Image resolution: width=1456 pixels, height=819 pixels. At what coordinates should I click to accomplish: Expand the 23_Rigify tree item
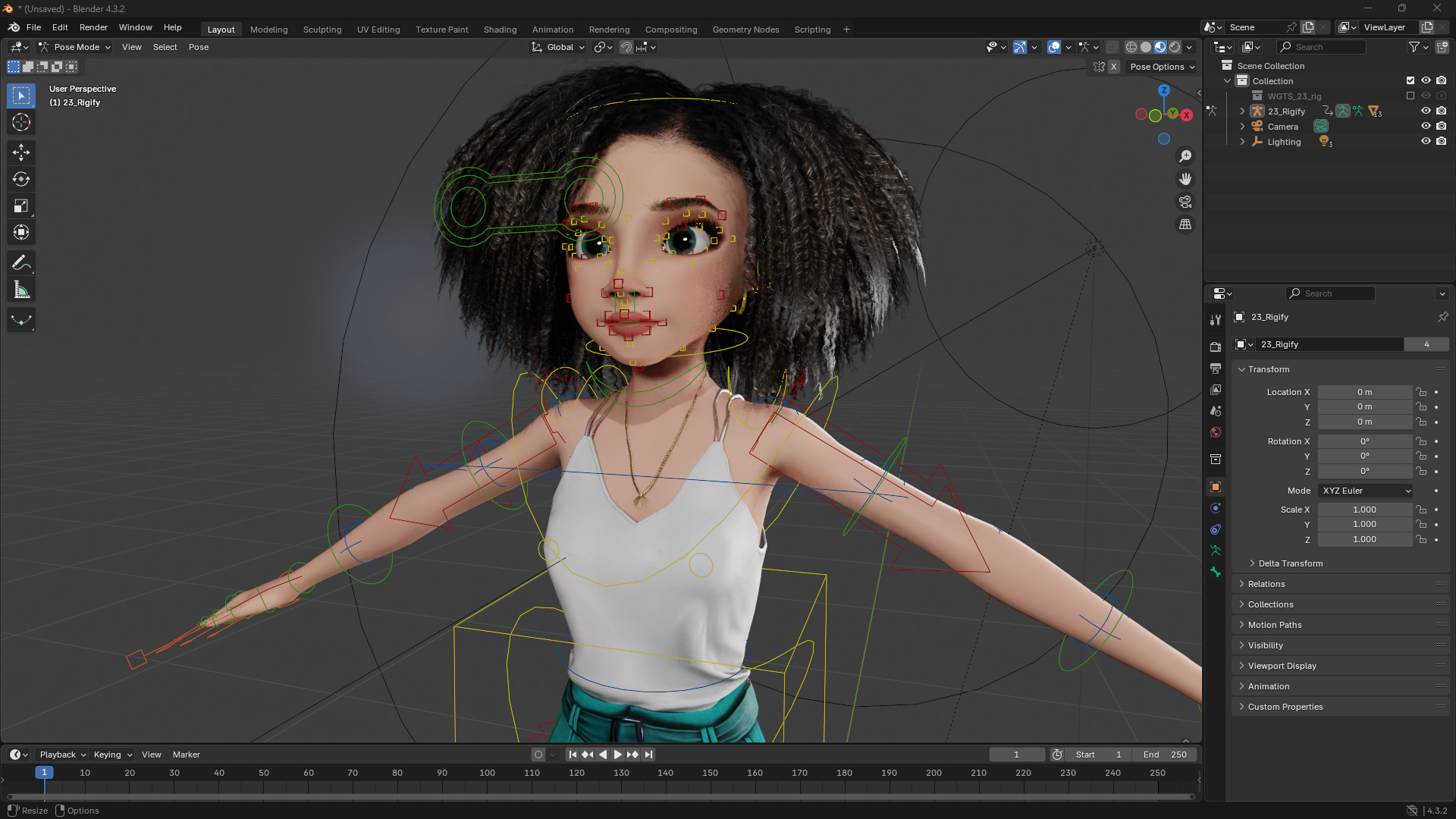coord(1242,111)
